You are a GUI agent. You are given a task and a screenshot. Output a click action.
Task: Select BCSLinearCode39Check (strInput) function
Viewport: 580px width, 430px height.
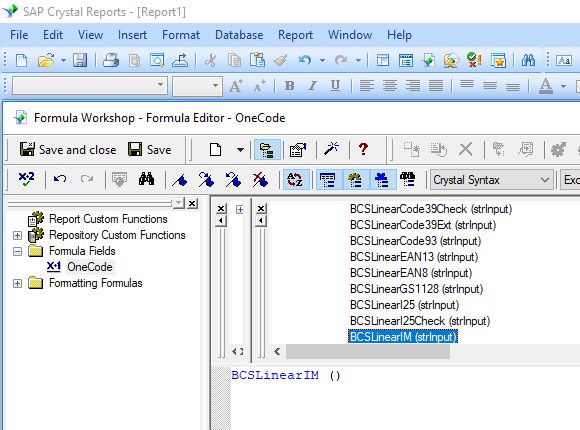tap(431, 209)
